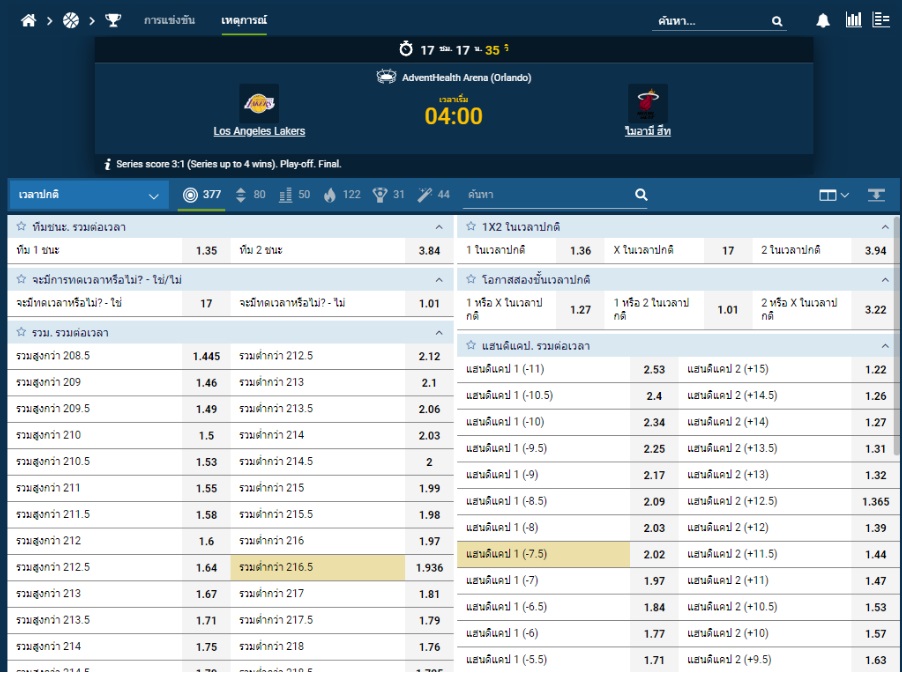Open notifications bell icon
Screen dimensions: 902x673
(x=823, y=21)
